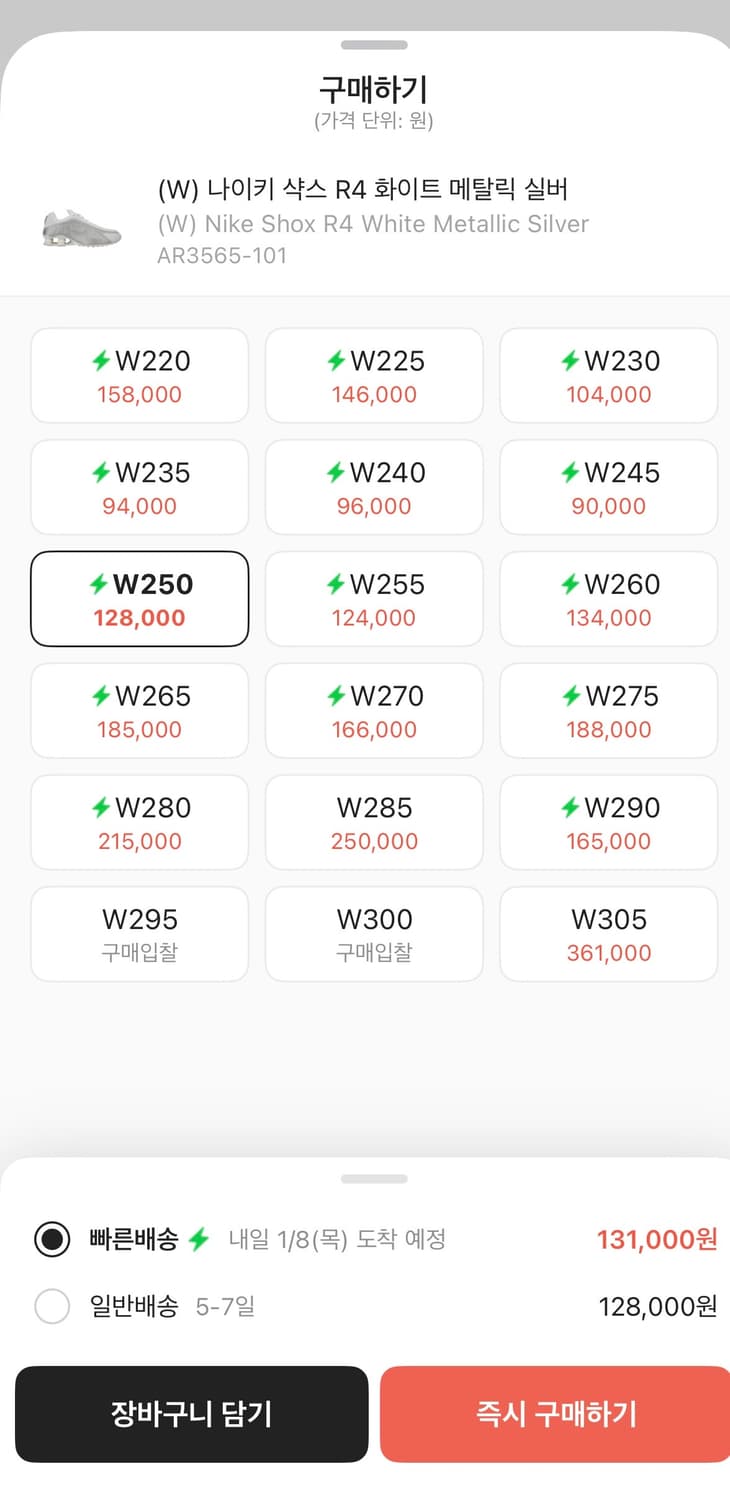Select the 일반배송 radio button
This screenshot has height=1500, width=730.
tap(52, 1306)
